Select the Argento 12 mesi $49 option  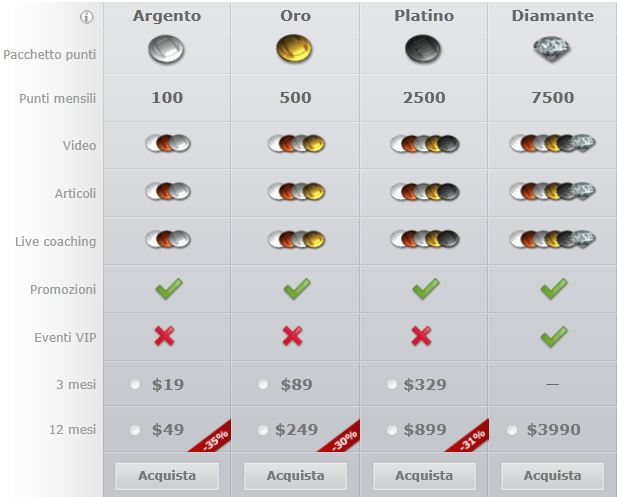135,430
